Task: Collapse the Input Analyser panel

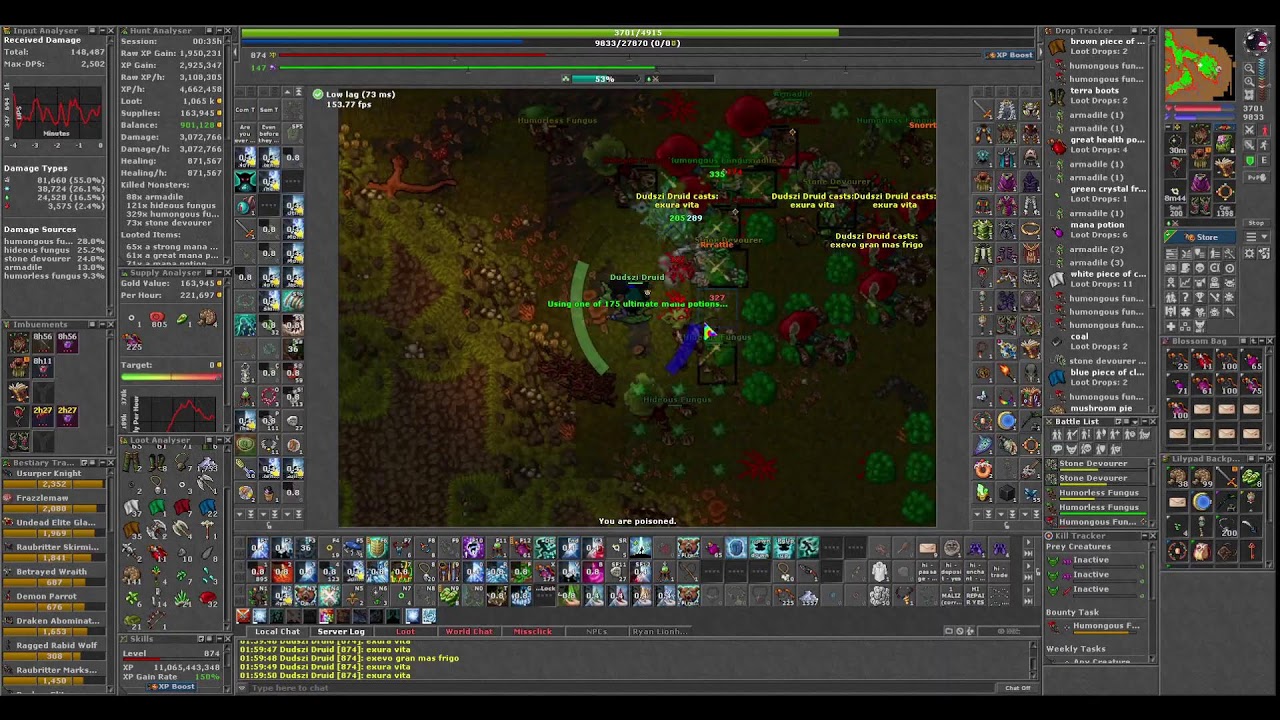Action: tap(102, 30)
